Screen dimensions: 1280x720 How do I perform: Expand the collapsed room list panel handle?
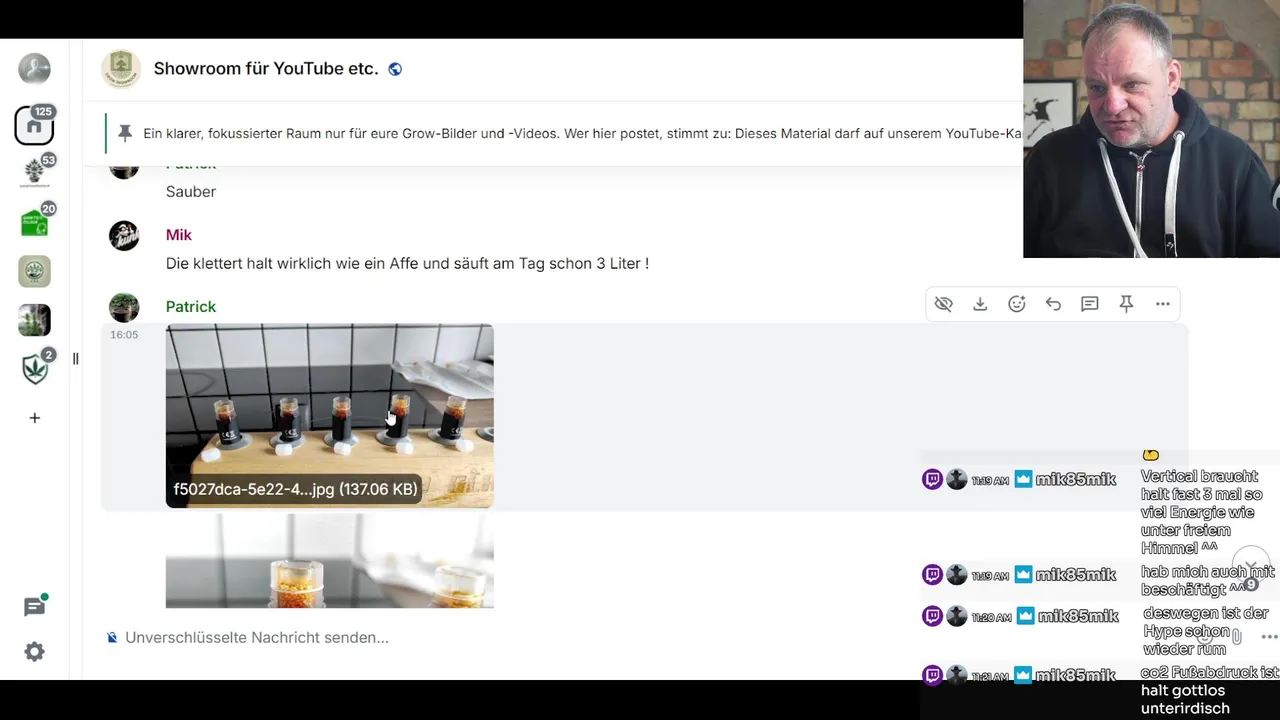(x=75, y=359)
